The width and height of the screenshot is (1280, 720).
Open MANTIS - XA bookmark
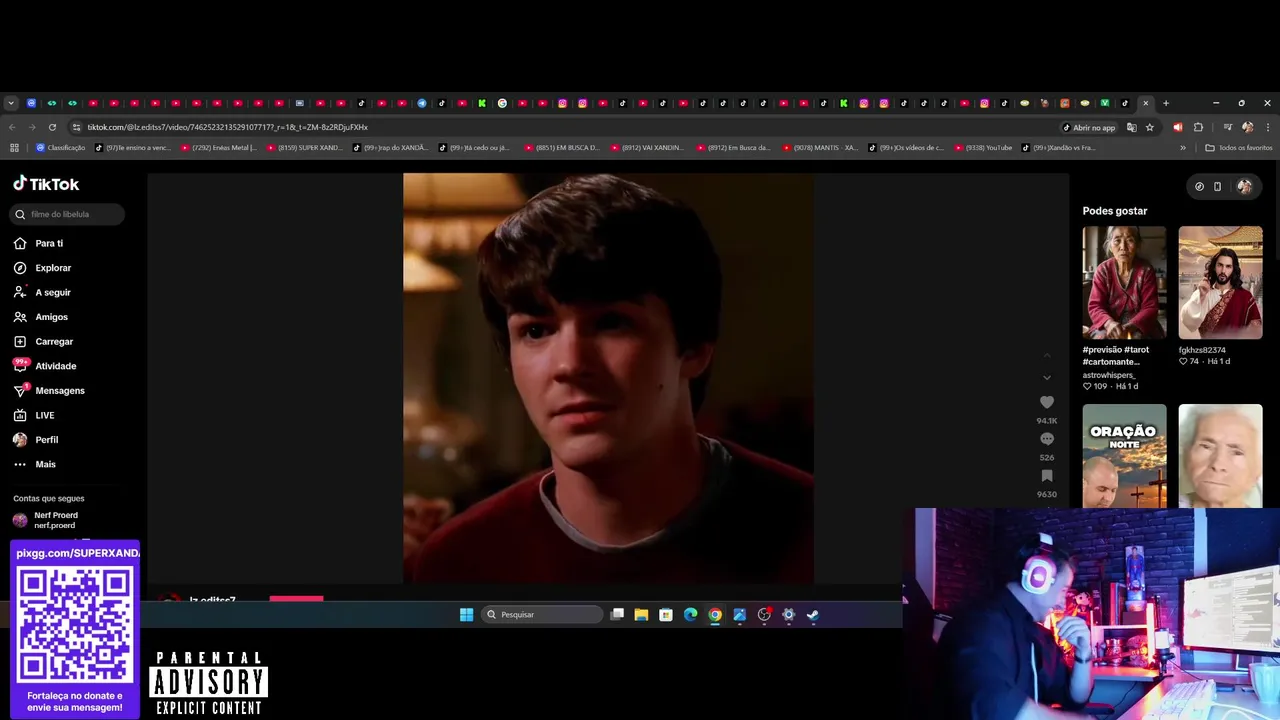click(820, 148)
